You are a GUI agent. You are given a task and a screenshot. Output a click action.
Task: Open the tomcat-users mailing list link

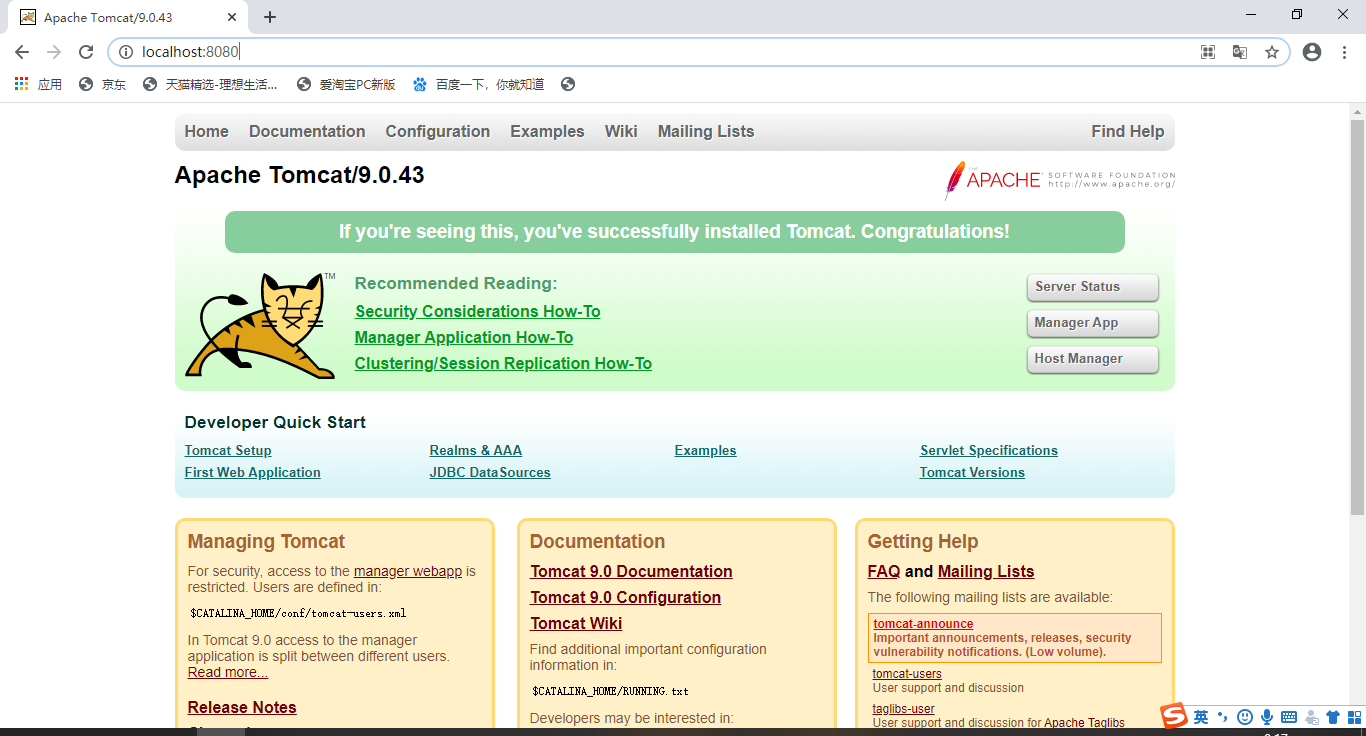[x=907, y=674]
